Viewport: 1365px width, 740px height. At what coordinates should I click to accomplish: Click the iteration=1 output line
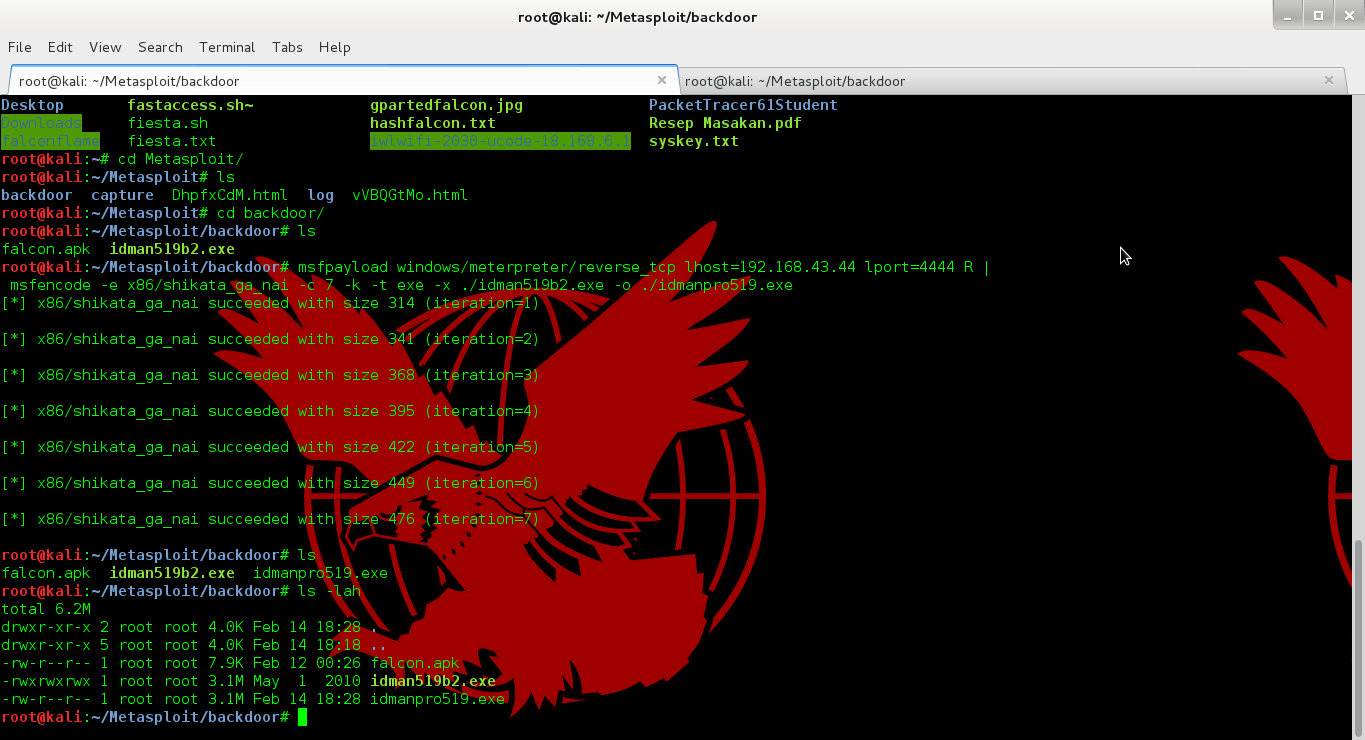tap(270, 303)
